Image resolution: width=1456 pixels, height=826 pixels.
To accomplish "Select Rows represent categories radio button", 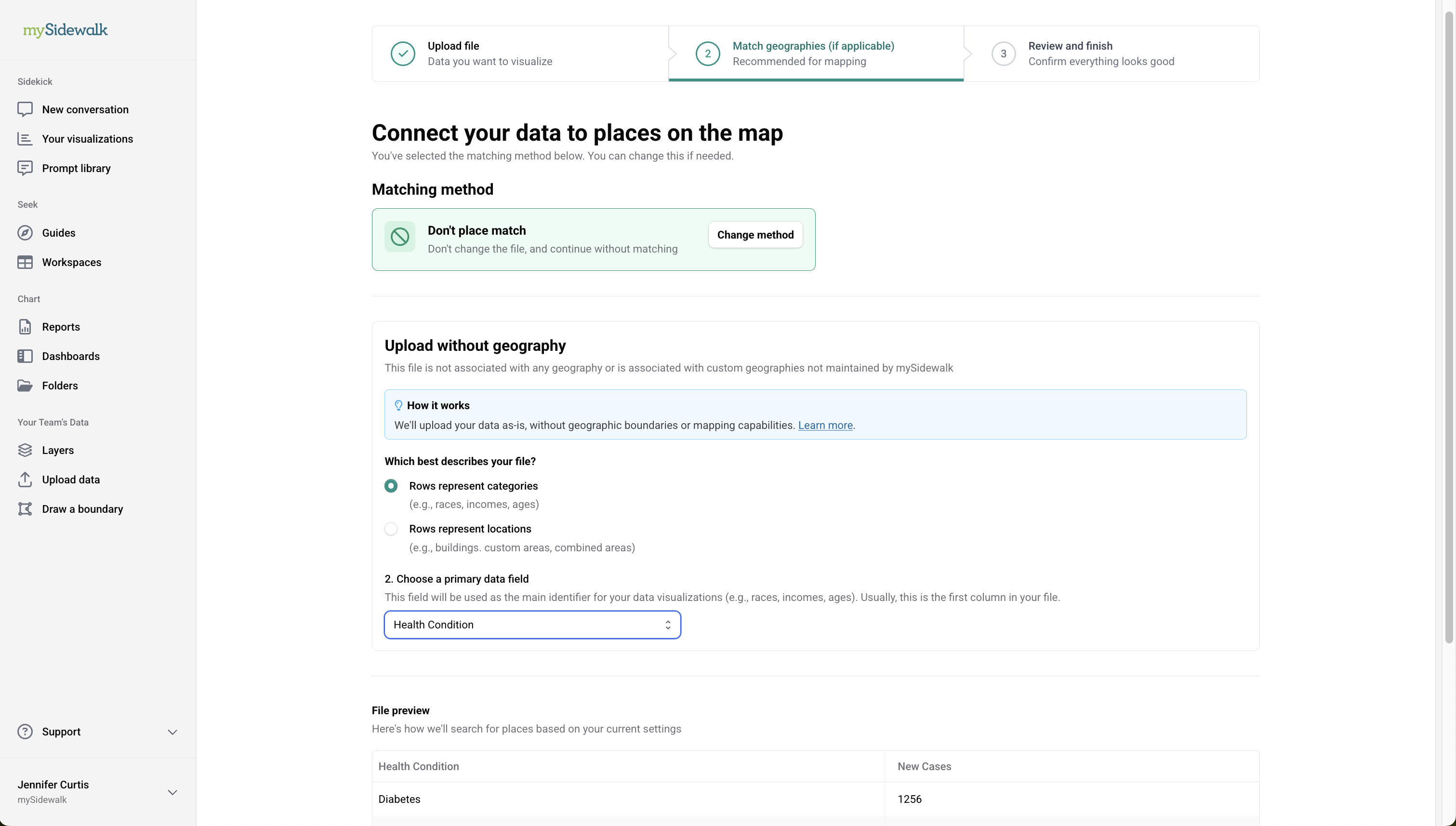I will (391, 486).
